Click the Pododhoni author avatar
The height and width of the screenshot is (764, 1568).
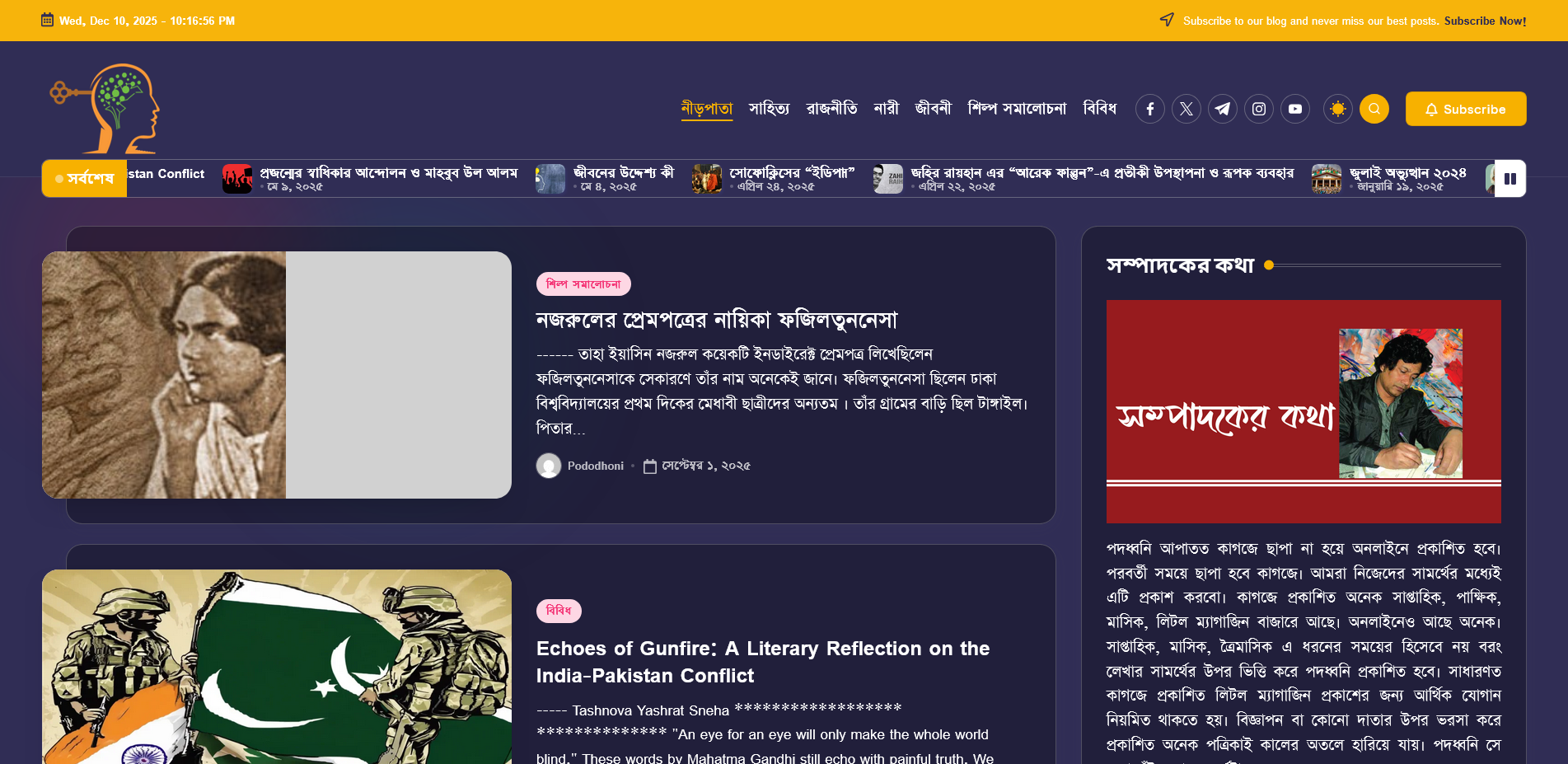tap(549, 466)
